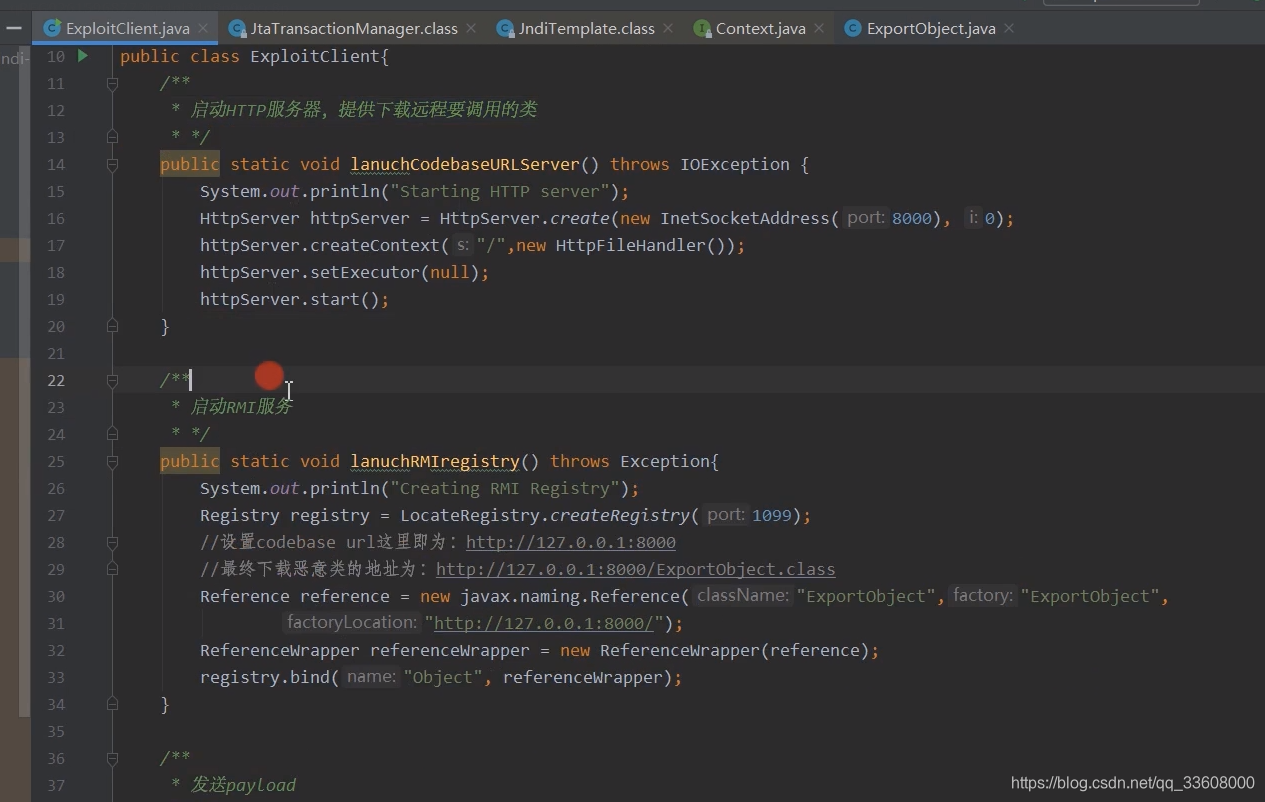Fold the lanuchRMIregistry method at line 25
The image size is (1265, 802).
(112, 461)
